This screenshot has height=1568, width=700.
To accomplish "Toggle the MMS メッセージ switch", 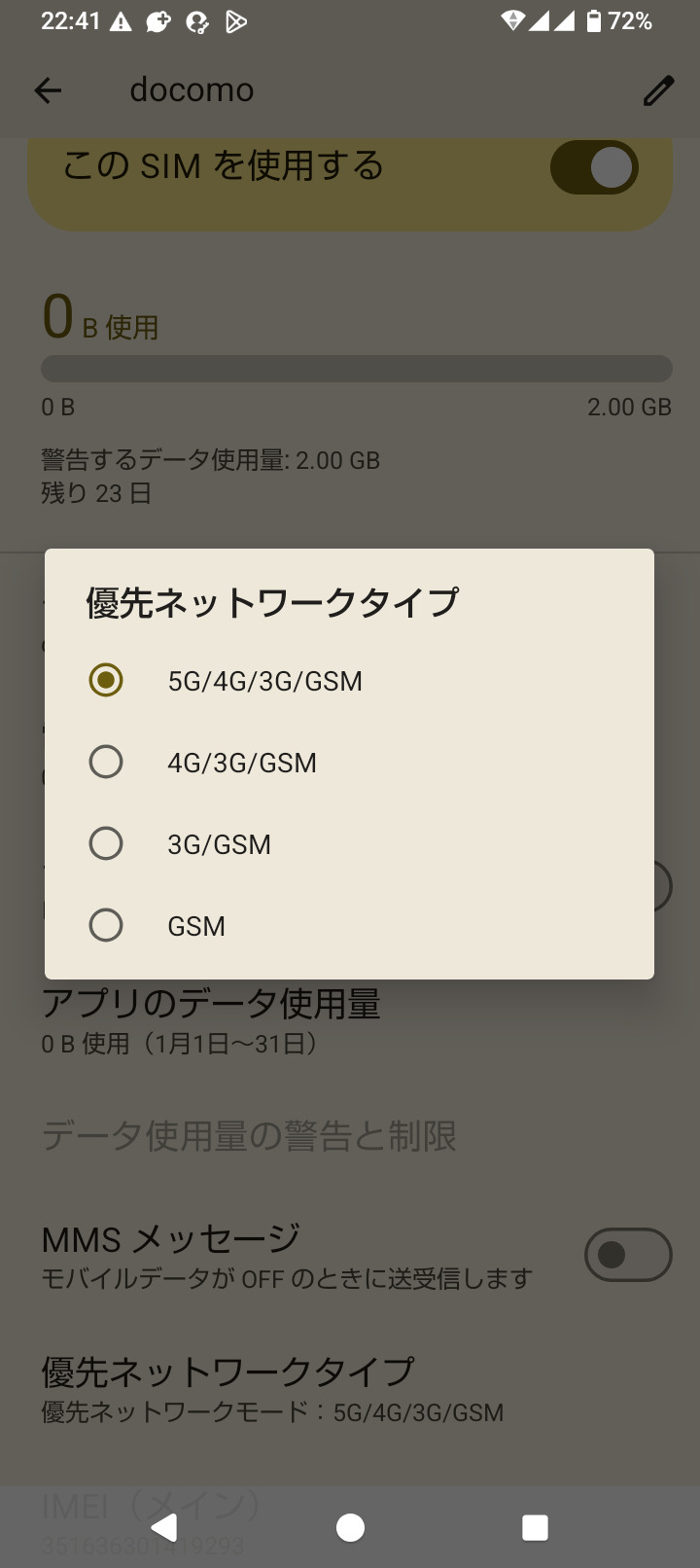I will pyautogui.click(x=627, y=1255).
